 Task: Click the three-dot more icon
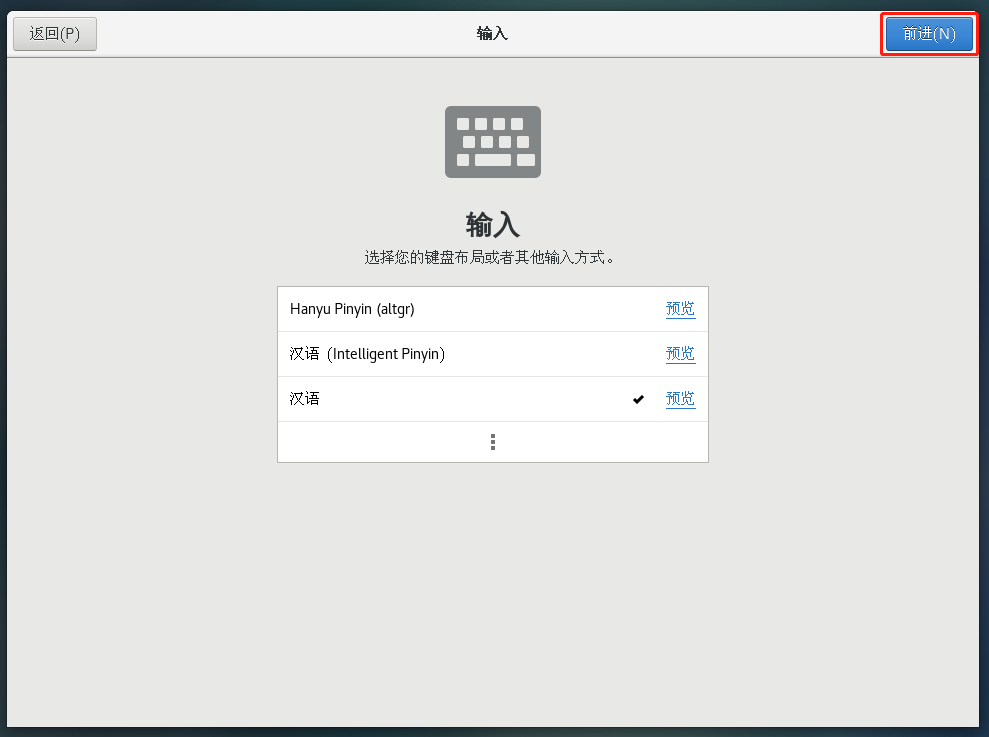pos(493,442)
